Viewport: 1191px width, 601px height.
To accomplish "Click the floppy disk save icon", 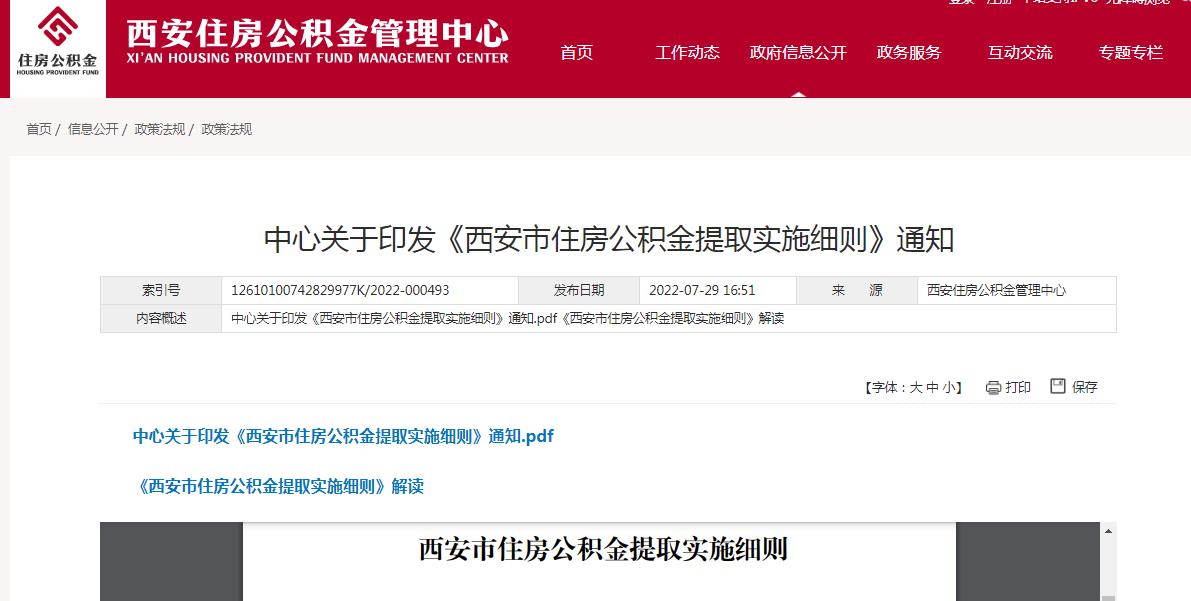I will (1058, 386).
